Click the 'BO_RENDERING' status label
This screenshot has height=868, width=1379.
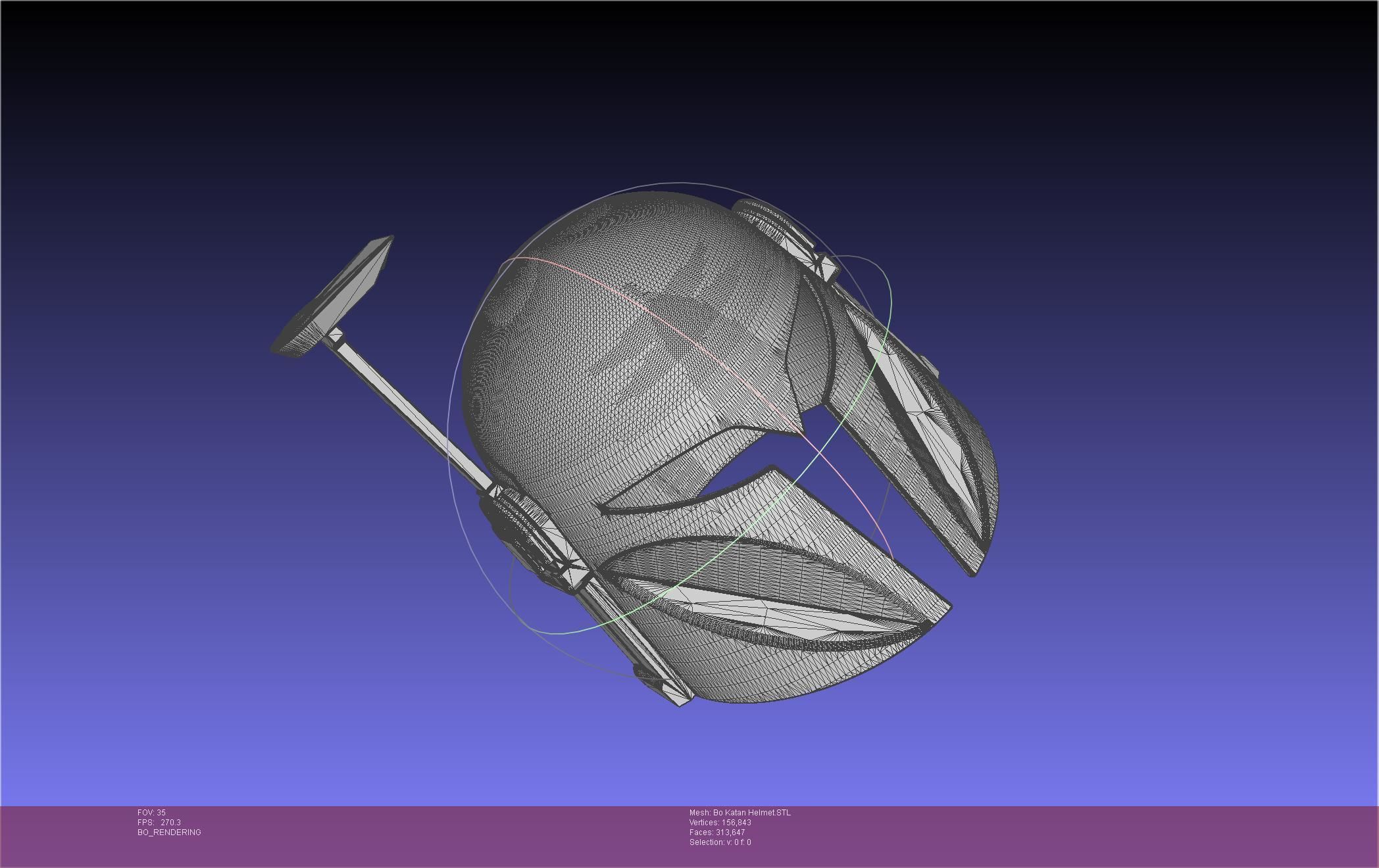(x=169, y=832)
